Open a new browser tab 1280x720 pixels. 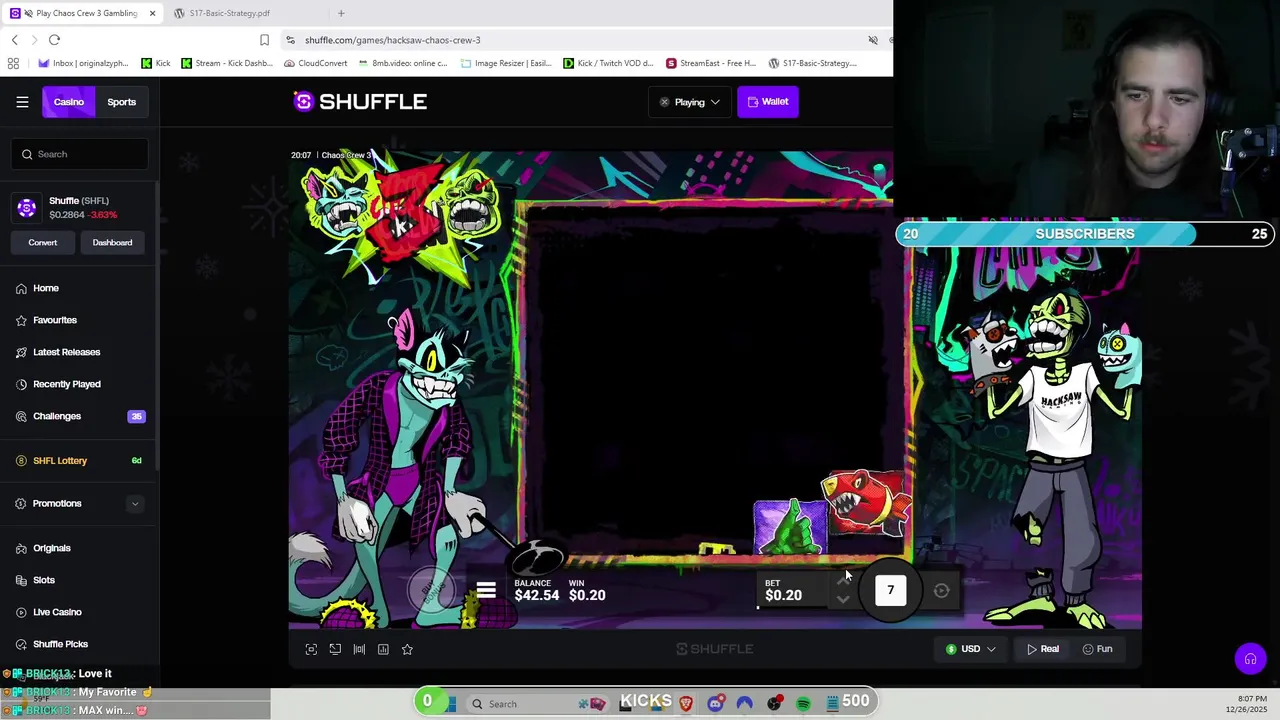point(341,13)
